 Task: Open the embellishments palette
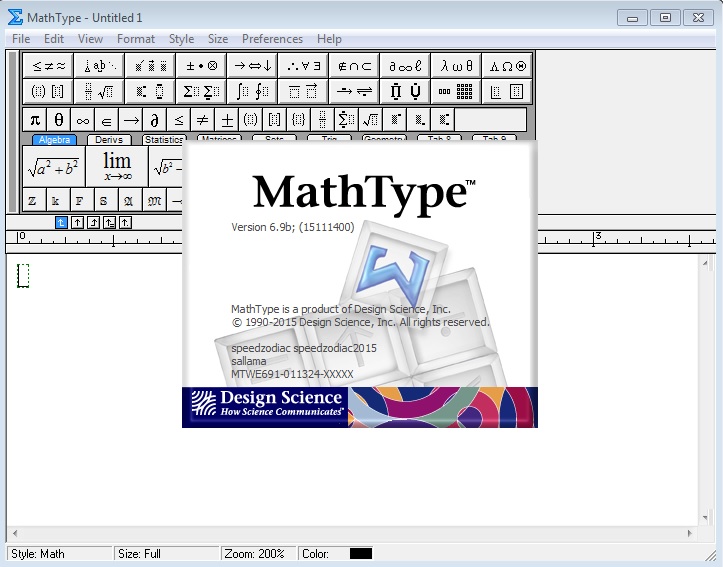[x=150, y=66]
